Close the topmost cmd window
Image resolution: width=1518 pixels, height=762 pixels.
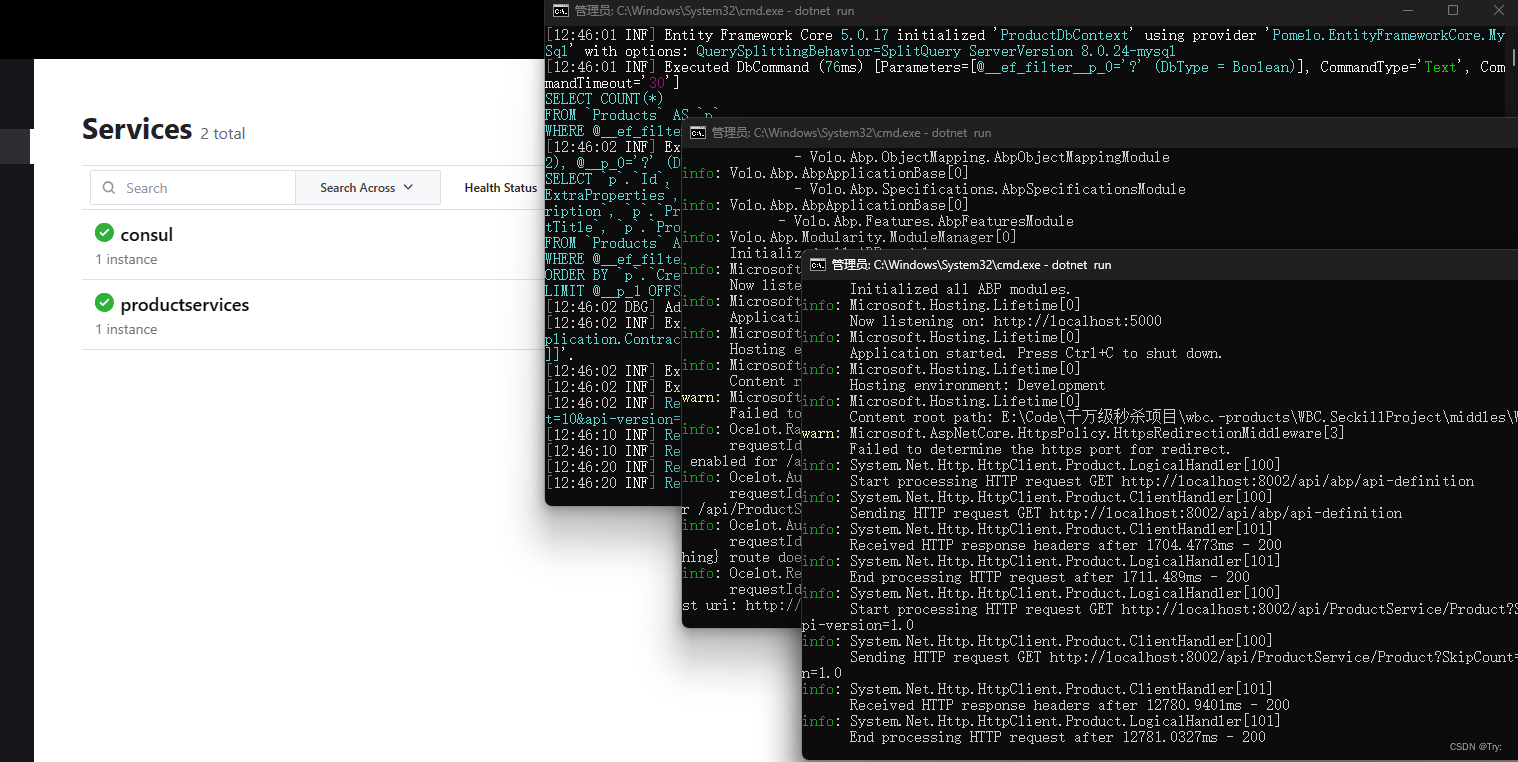click(1498, 10)
